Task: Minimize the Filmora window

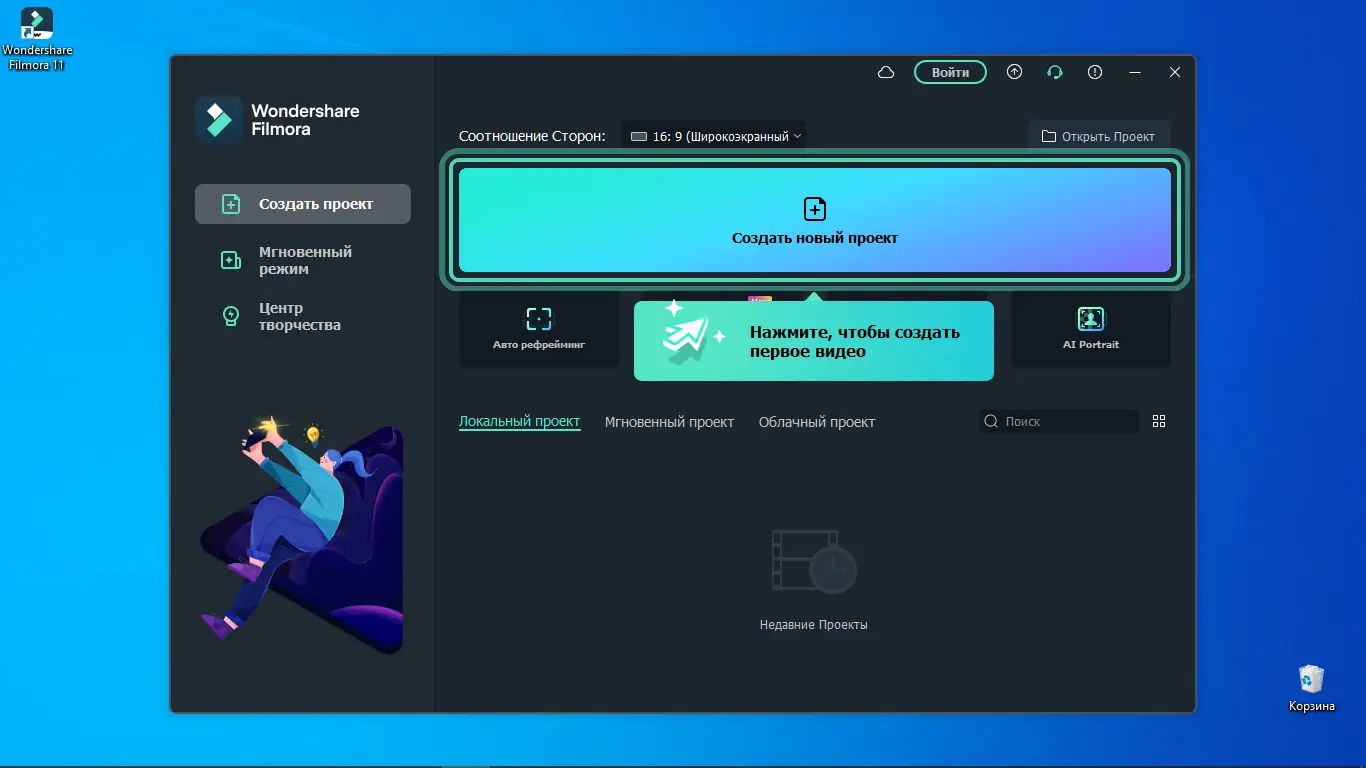Action: click(x=1135, y=72)
